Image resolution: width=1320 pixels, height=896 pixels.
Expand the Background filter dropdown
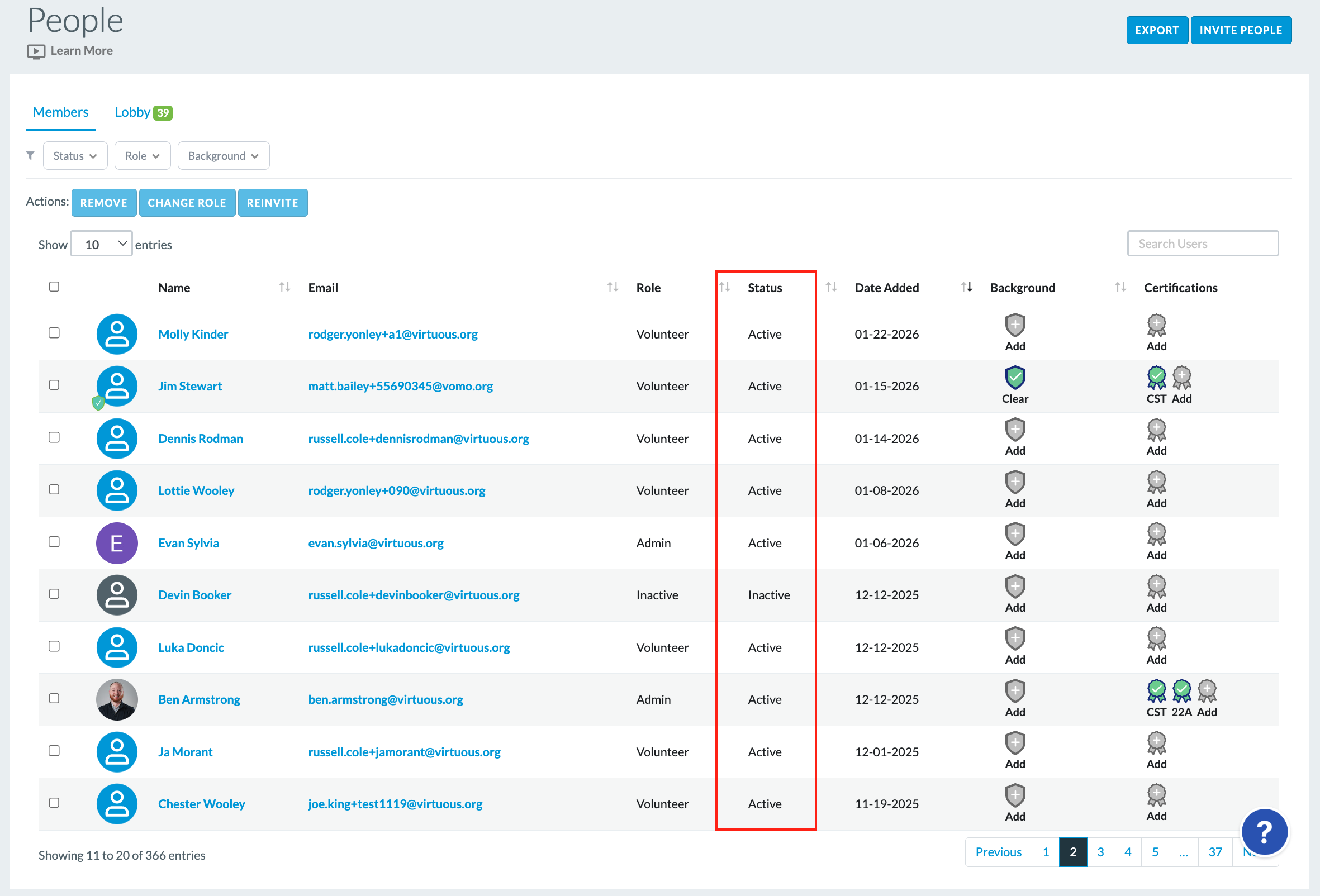pos(223,156)
